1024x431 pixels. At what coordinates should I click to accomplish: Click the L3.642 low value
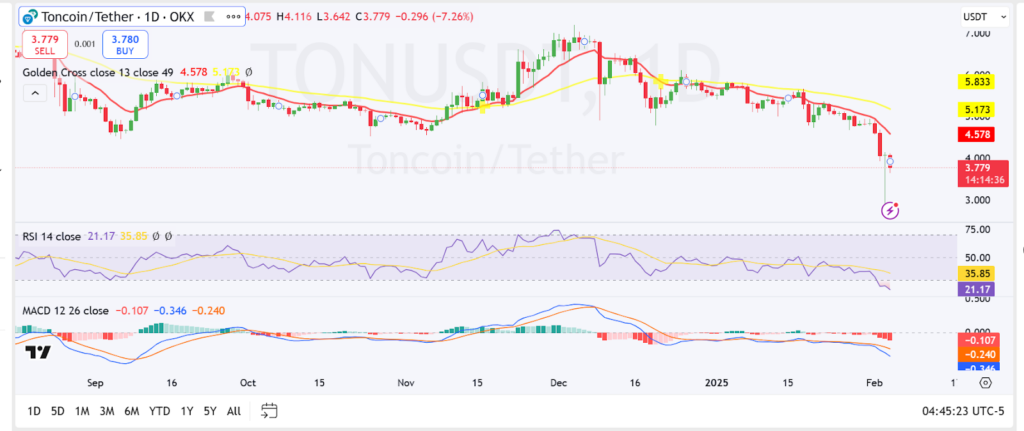click(334, 16)
